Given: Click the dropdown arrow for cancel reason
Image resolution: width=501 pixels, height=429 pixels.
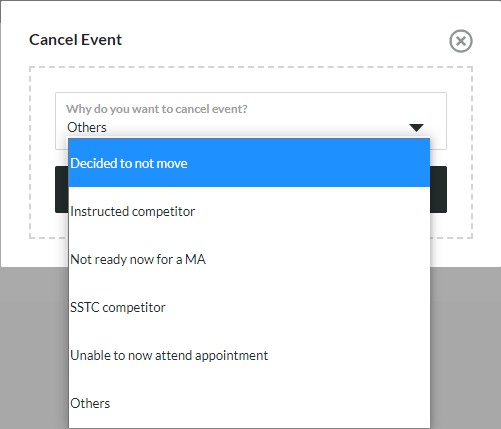Looking at the screenshot, I should click(x=416, y=128).
